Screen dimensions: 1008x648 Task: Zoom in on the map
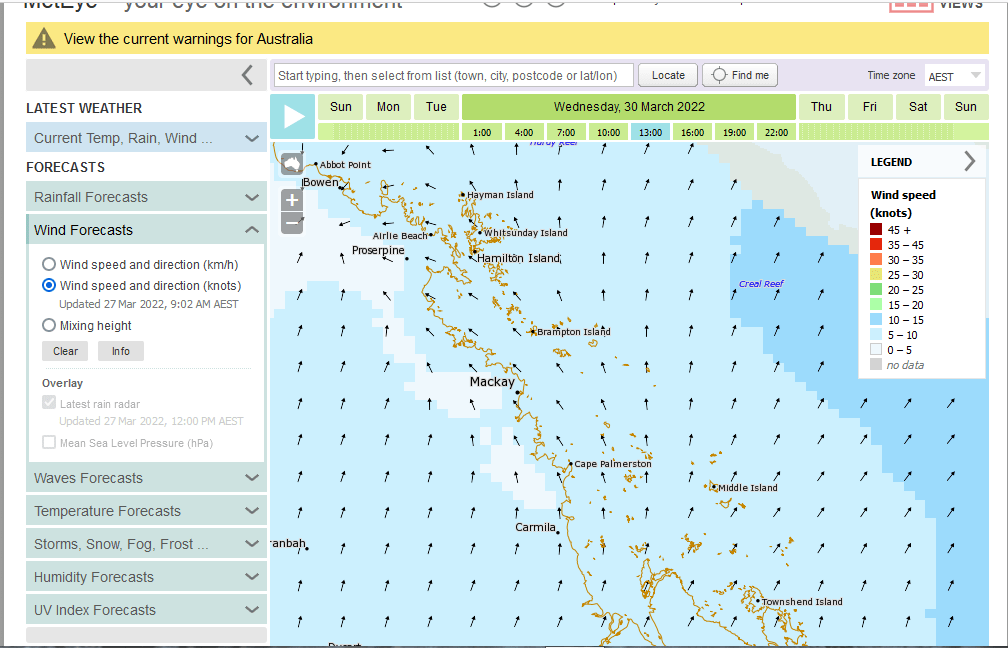coord(292,200)
